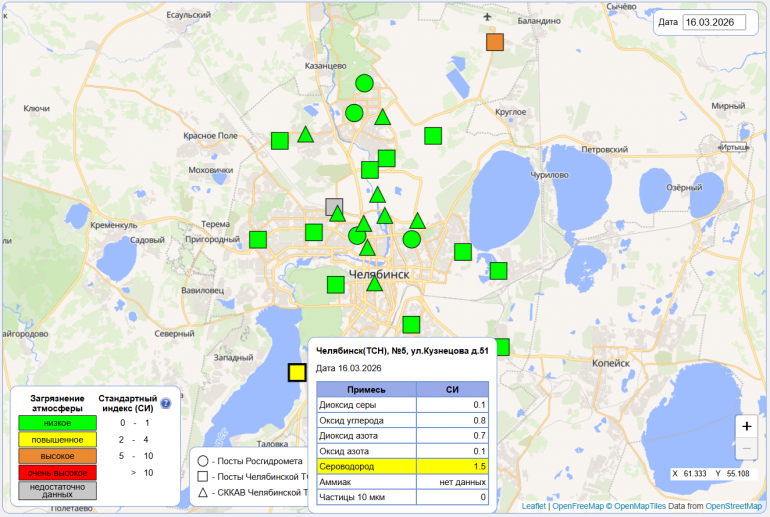Click the red 'очень высокое' legend swatch
This screenshot has height=517, width=770.
click(x=57, y=472)
